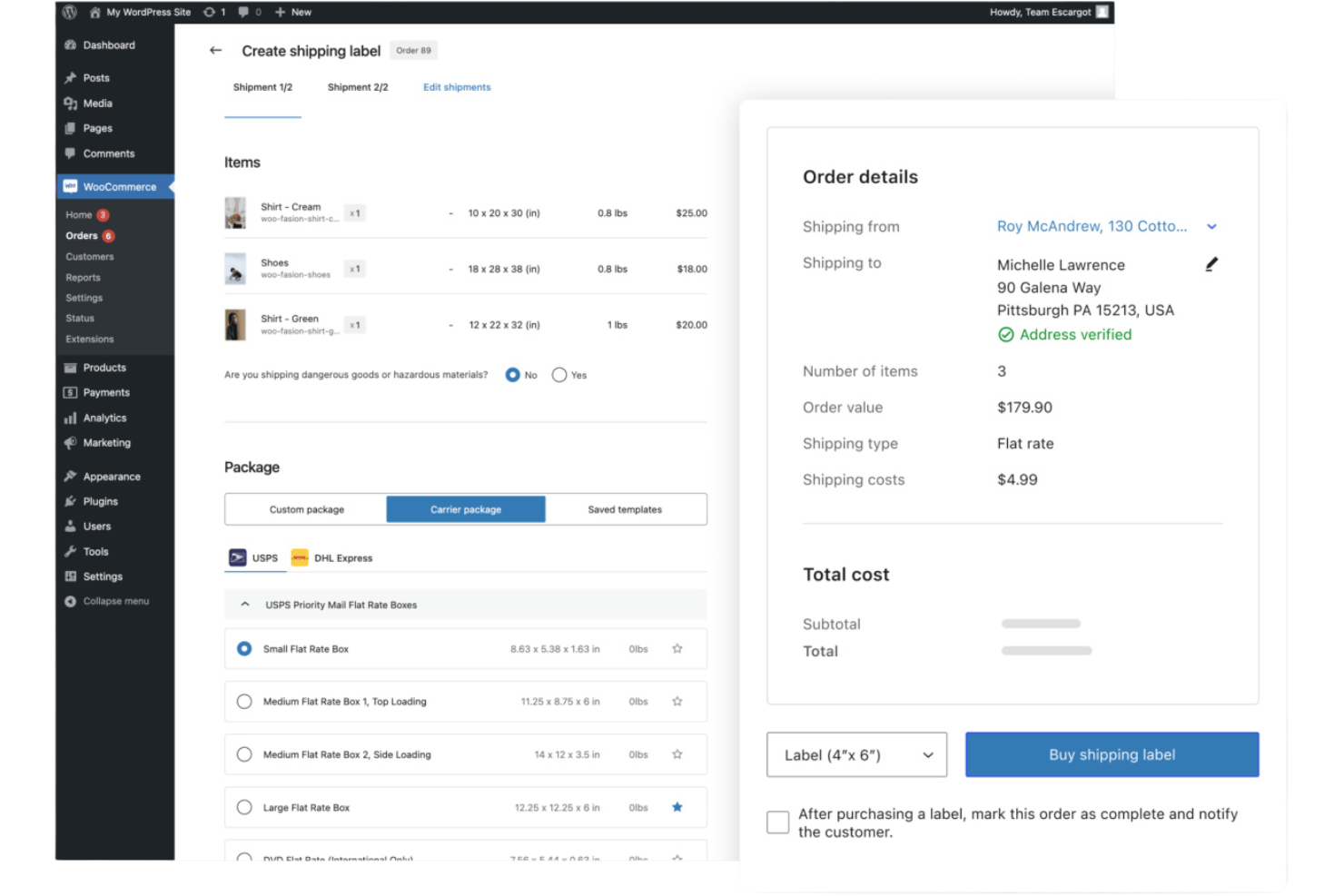Go back with the left arrow
1344x896 pixels.
click(x=215, y=51)
